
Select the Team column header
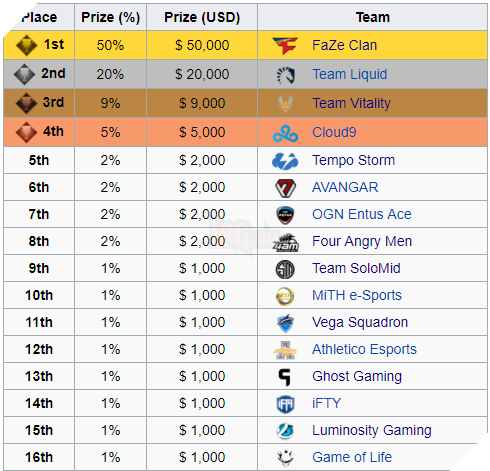(372, 17)
